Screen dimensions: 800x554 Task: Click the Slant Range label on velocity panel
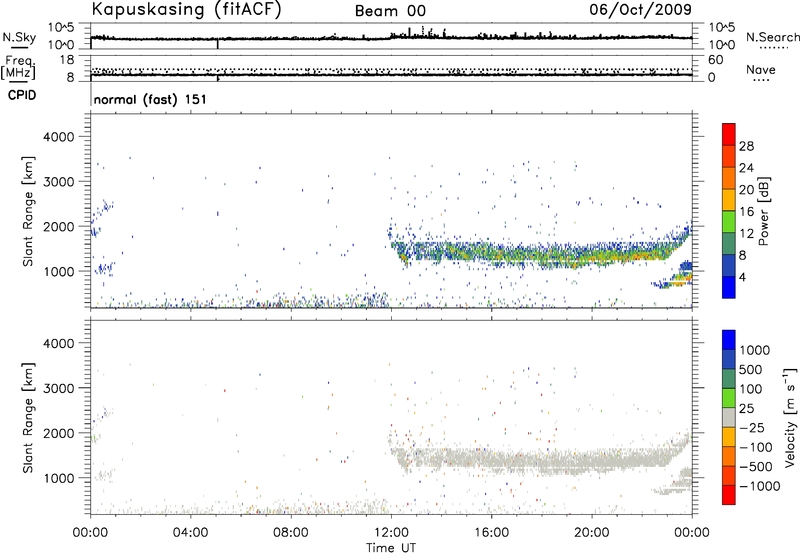point(28,418)
